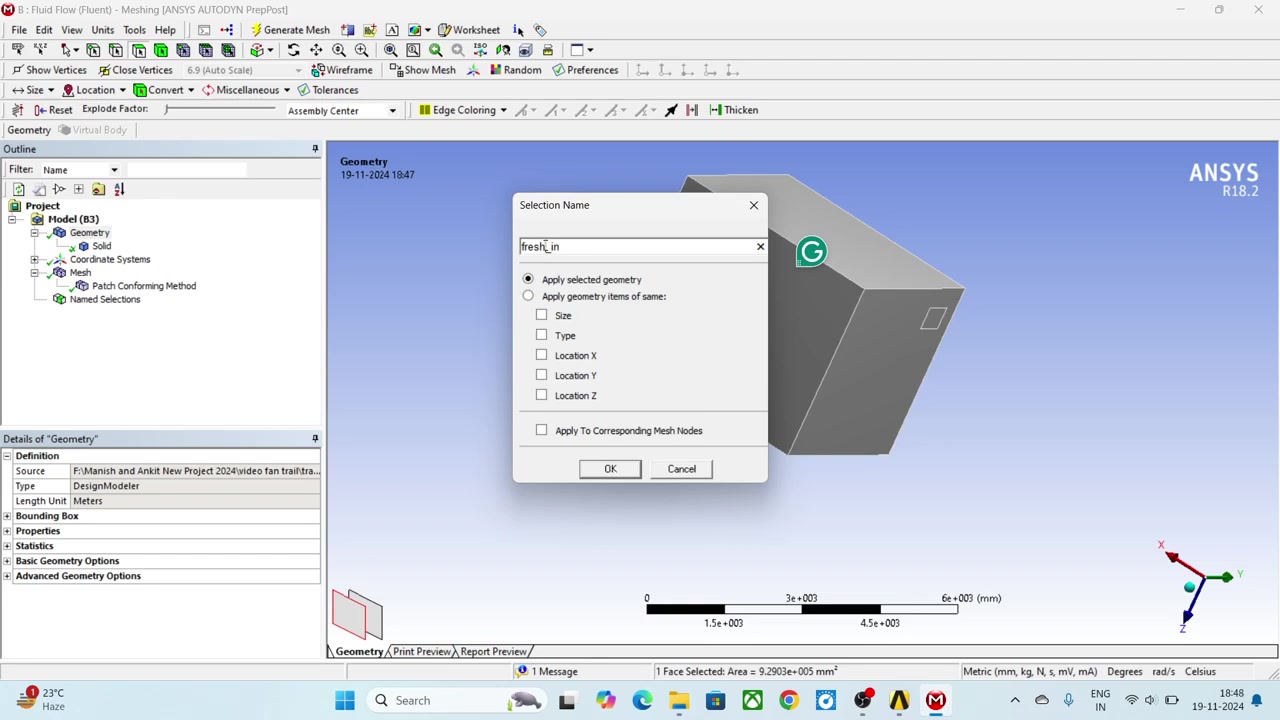Click the Box Zoom tool
Image resolution: width=1280 pixels, height=720 pixels.
361,50
